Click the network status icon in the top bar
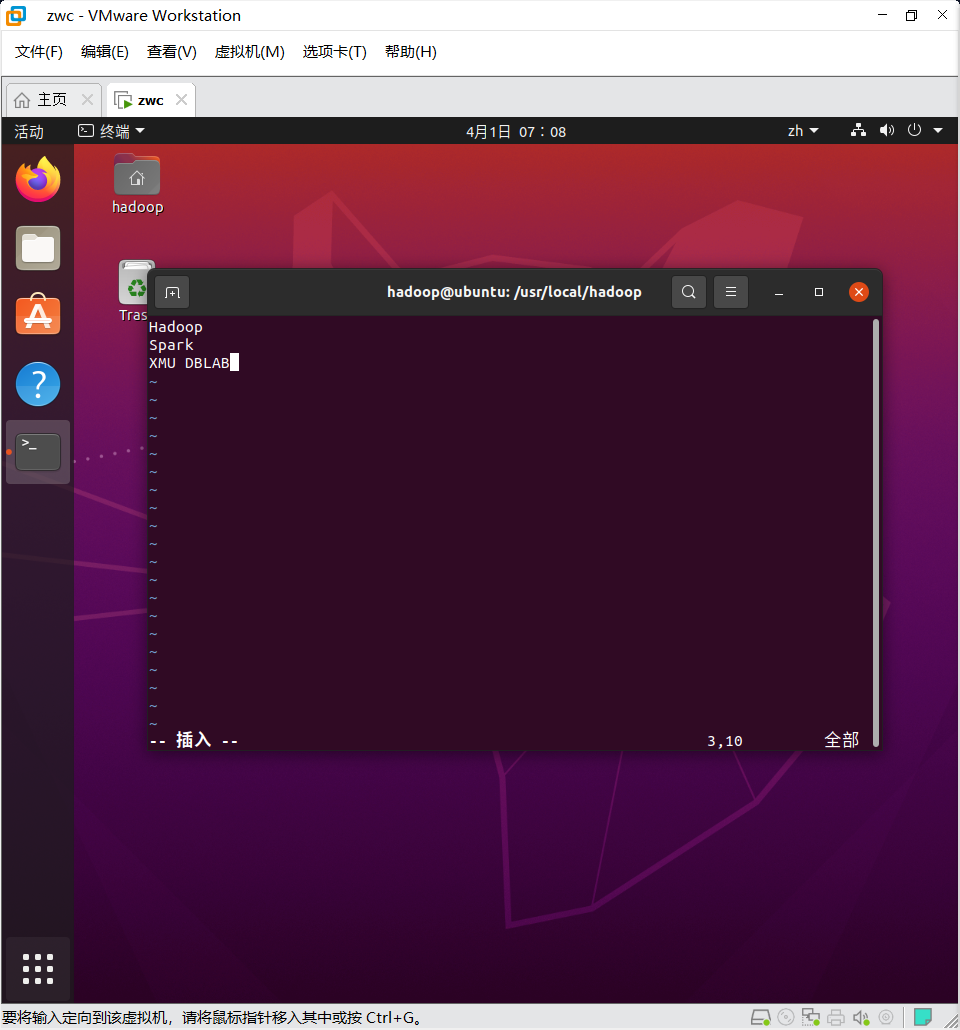The height and width of the screenshot is (1030, 960). click(858, 130)
